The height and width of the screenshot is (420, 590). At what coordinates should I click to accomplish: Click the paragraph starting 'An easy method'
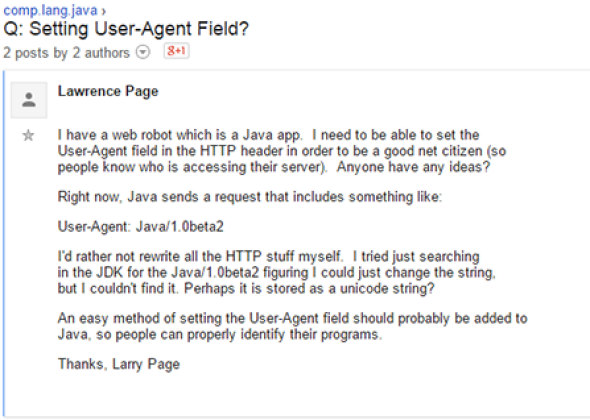292,326
